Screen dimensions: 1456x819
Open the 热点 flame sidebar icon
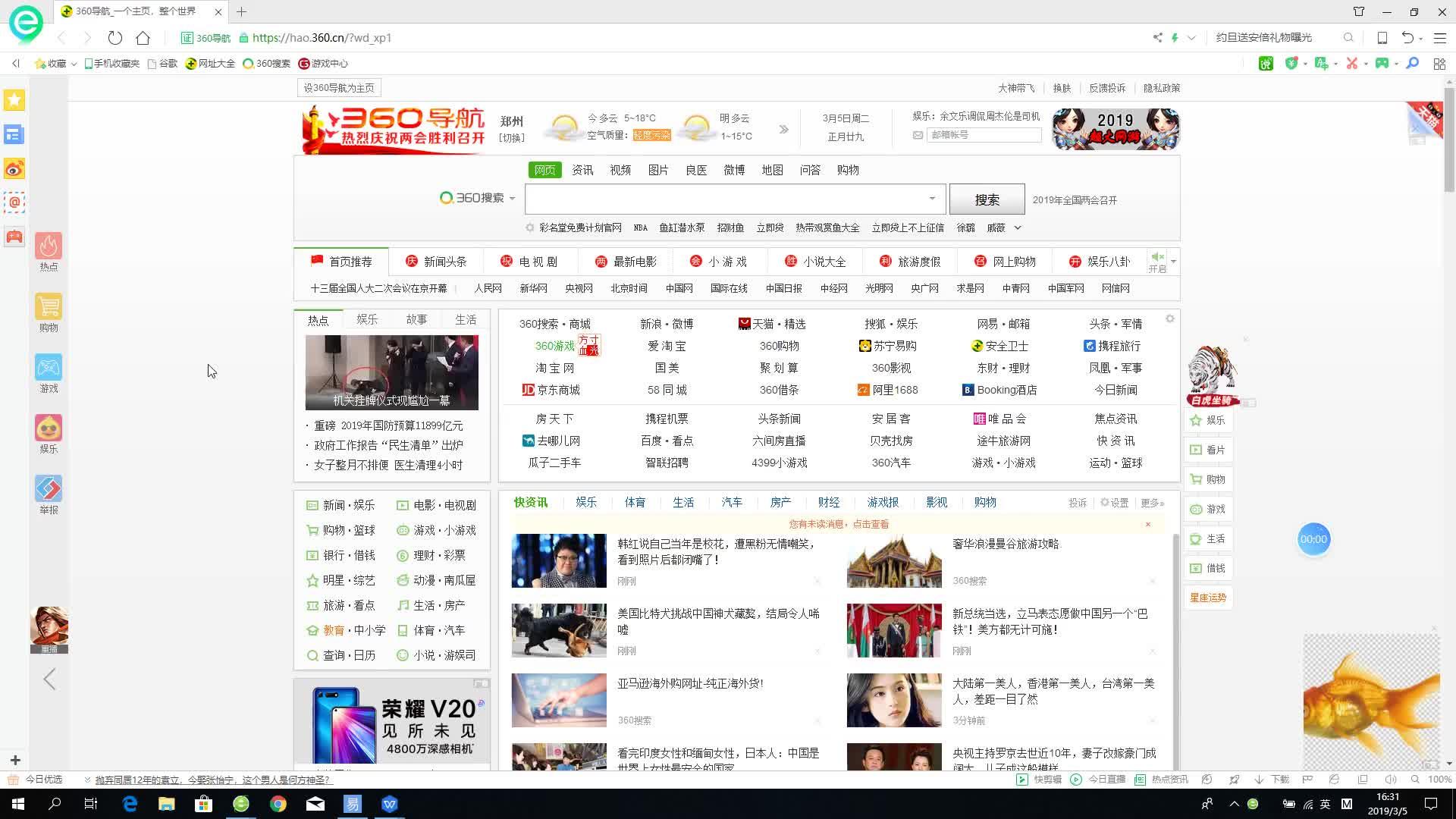[49, 246]
